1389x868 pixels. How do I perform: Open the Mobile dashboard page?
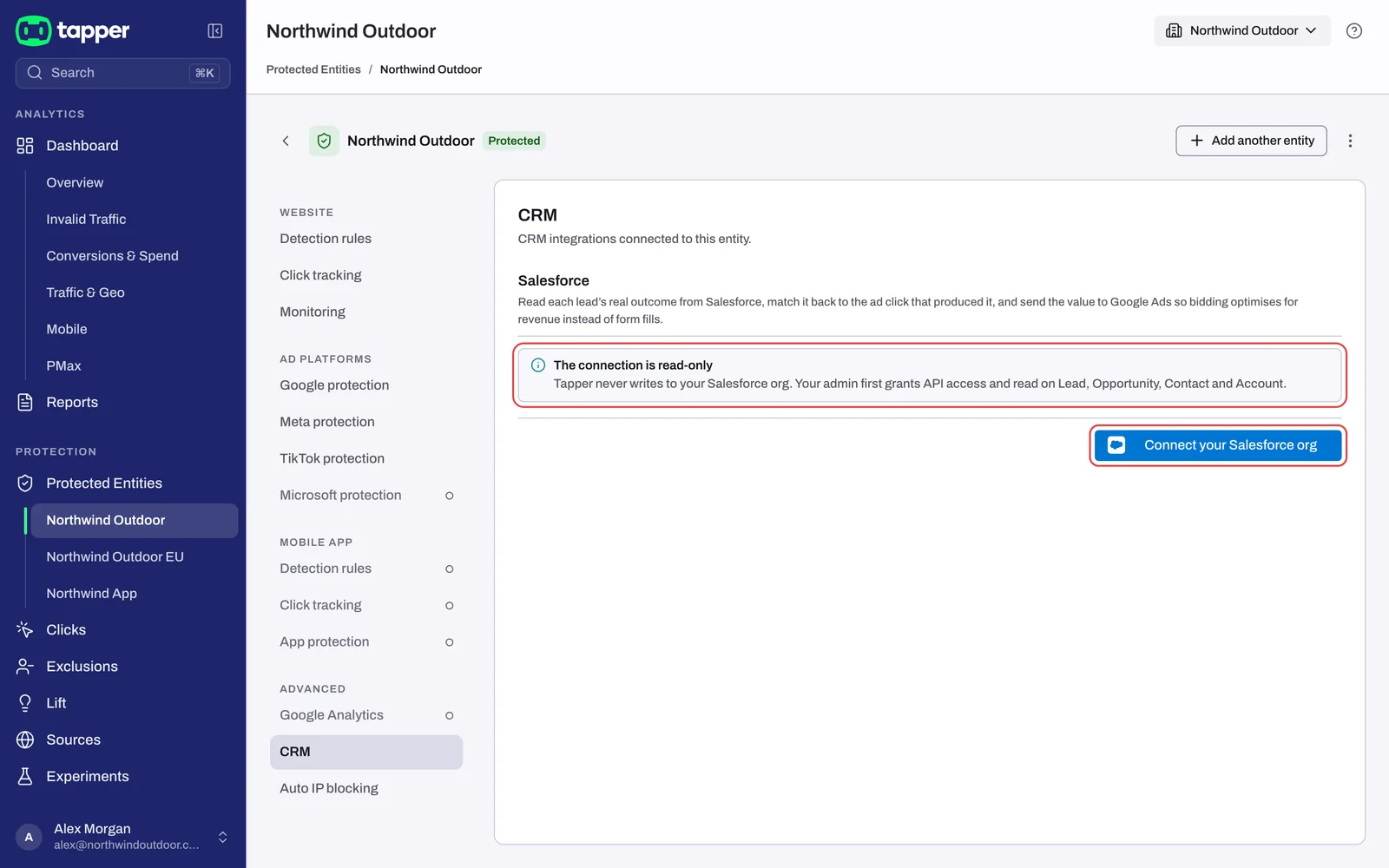(67, 330)
